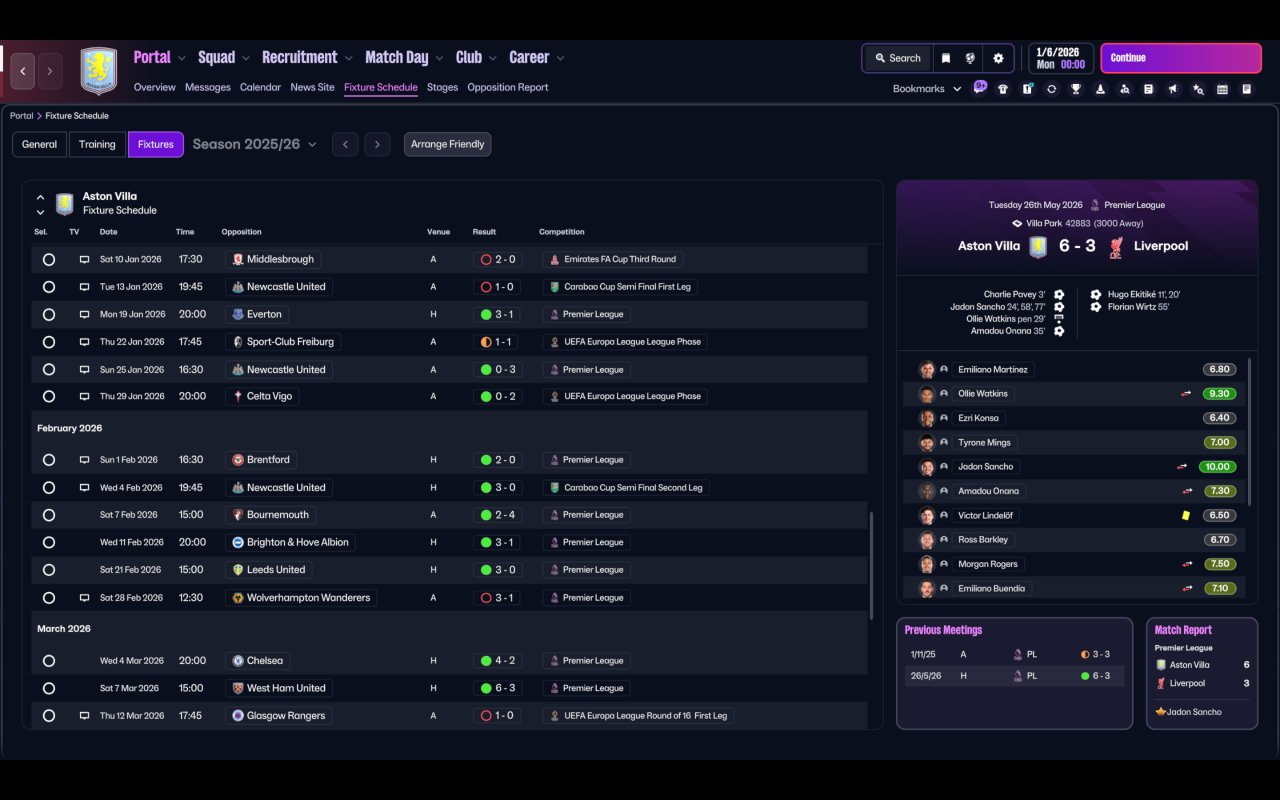Click the Arrange Friendly button
This screenshot has width=1280, height=800.
point(447,144)
